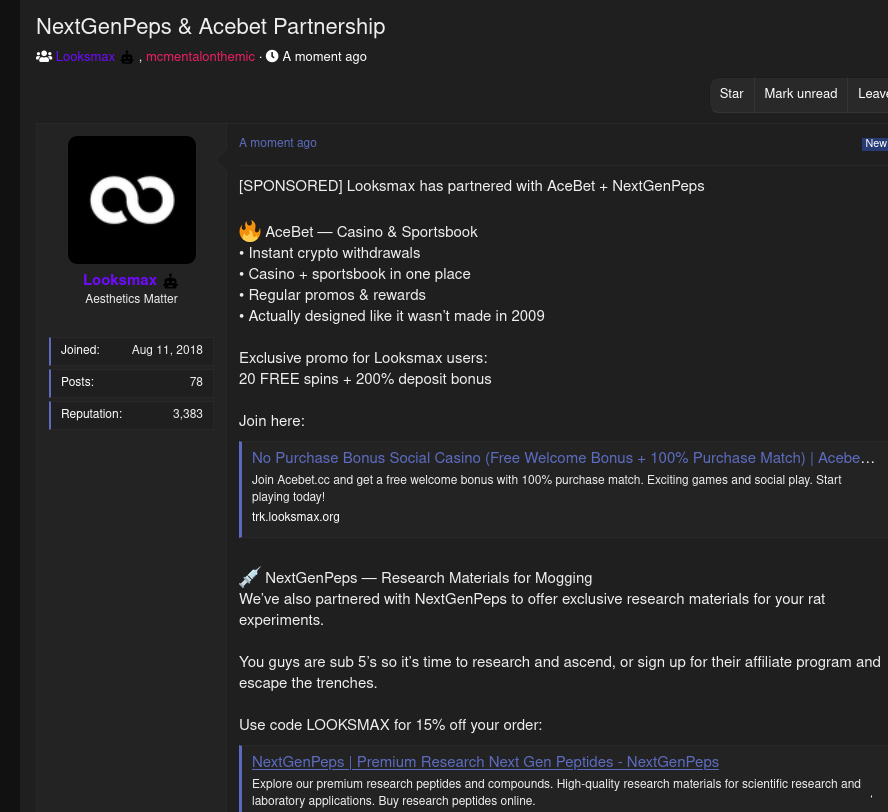
Task: Open the NextGenPeps Premium Research Peptides link
Action: click(x=485, y=762)
